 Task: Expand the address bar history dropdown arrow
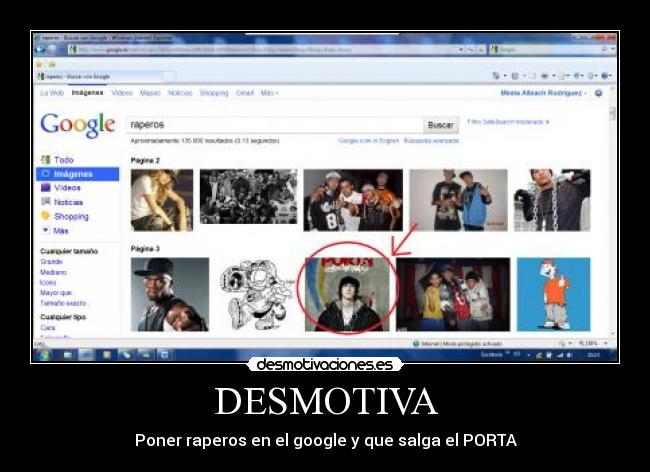[461, 50]
